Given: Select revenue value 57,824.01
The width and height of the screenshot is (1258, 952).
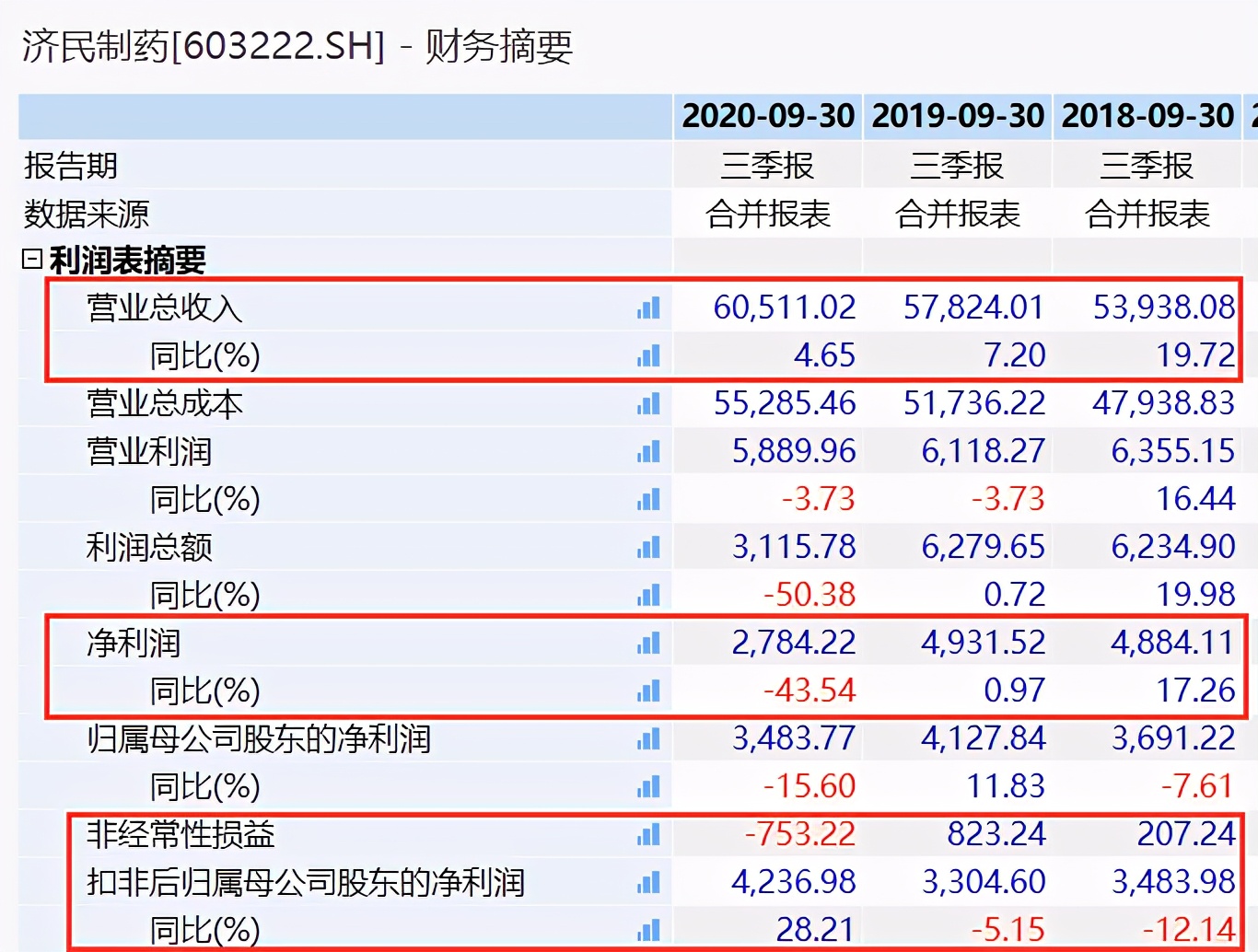Looking at the screenshot, I should pyautogui.click(x=974, y=308).
